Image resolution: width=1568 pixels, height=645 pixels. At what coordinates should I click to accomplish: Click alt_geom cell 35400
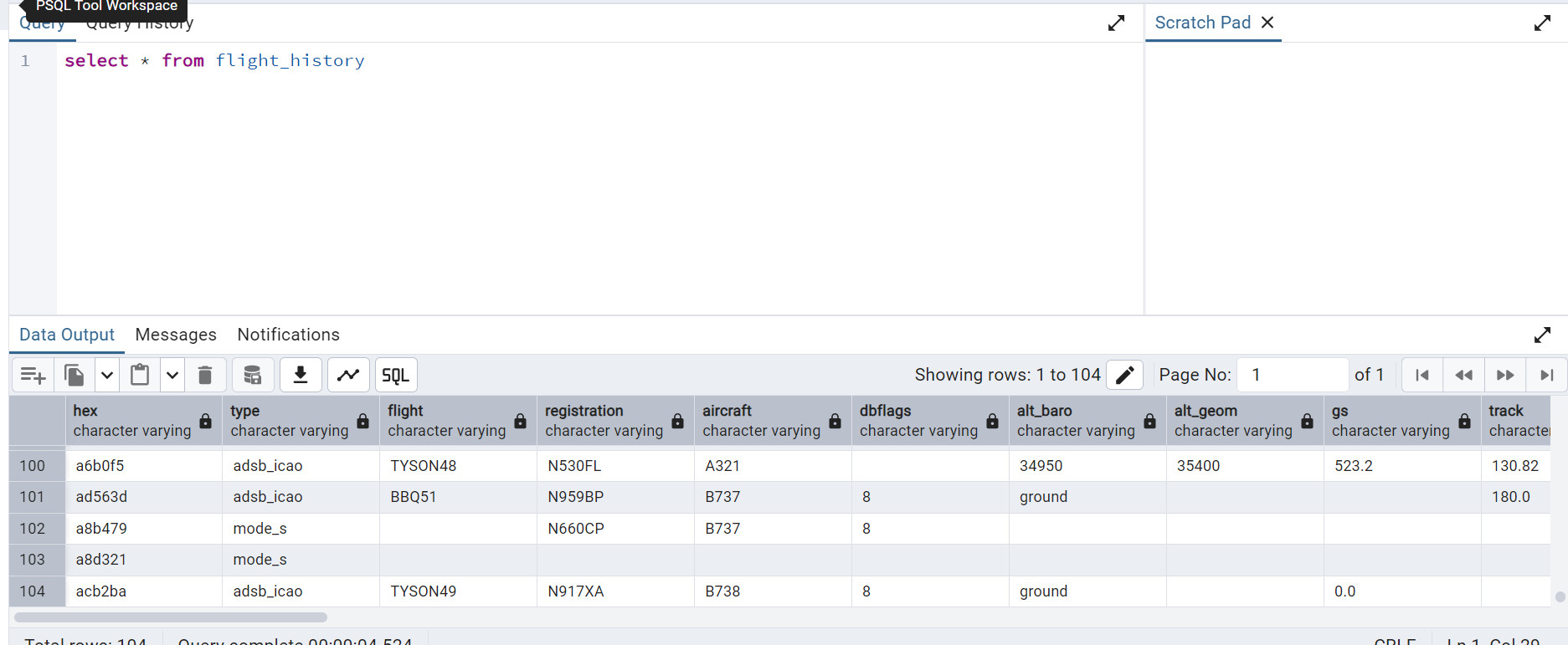(1246, 466)
